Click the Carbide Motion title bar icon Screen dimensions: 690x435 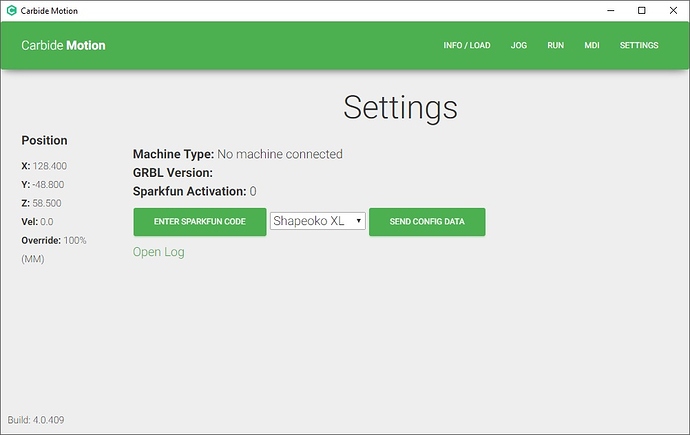pyautogui.click(x=11, y=11)
